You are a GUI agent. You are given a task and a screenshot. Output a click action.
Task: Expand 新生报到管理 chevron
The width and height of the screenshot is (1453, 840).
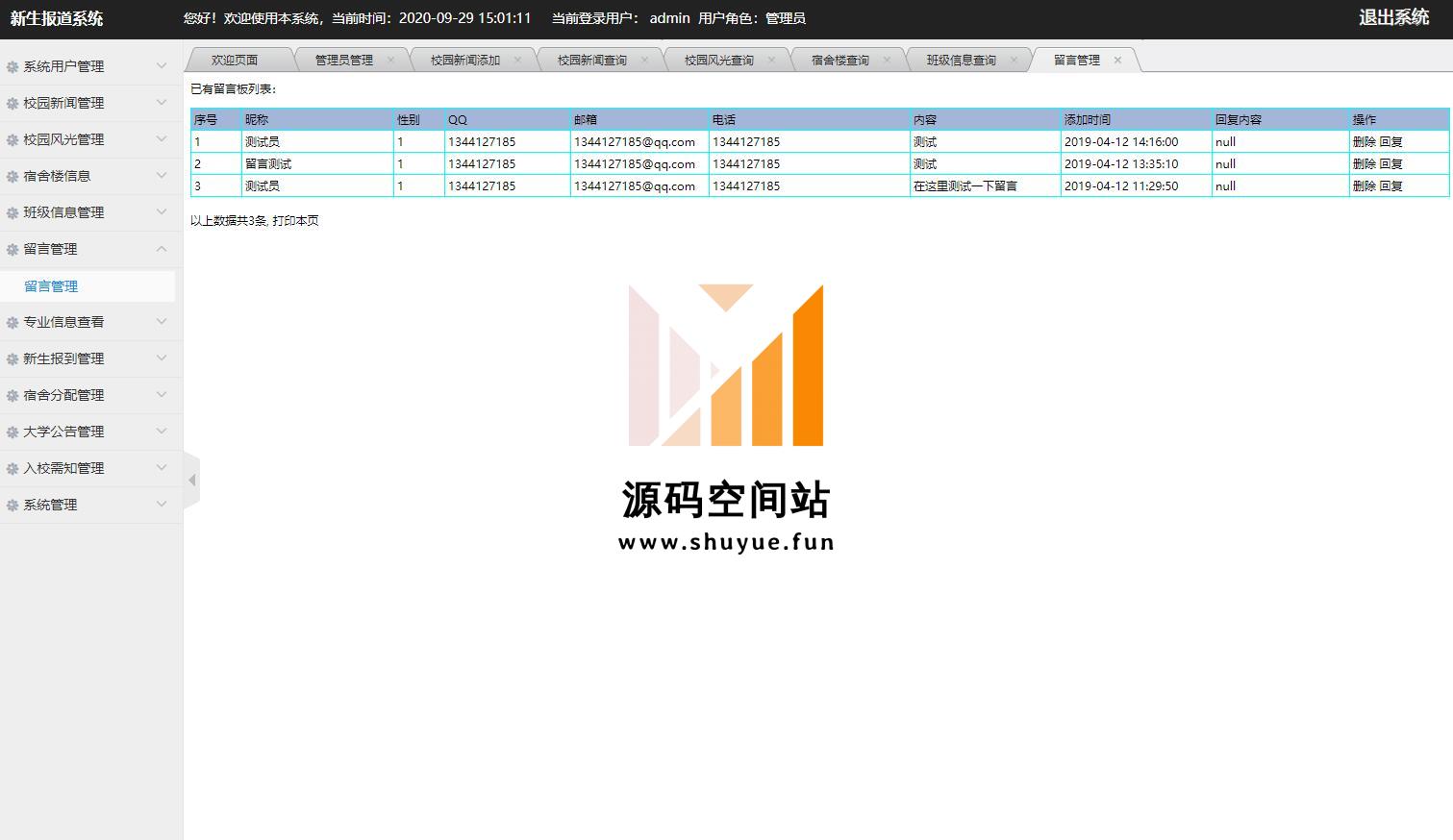pos(162,358)
